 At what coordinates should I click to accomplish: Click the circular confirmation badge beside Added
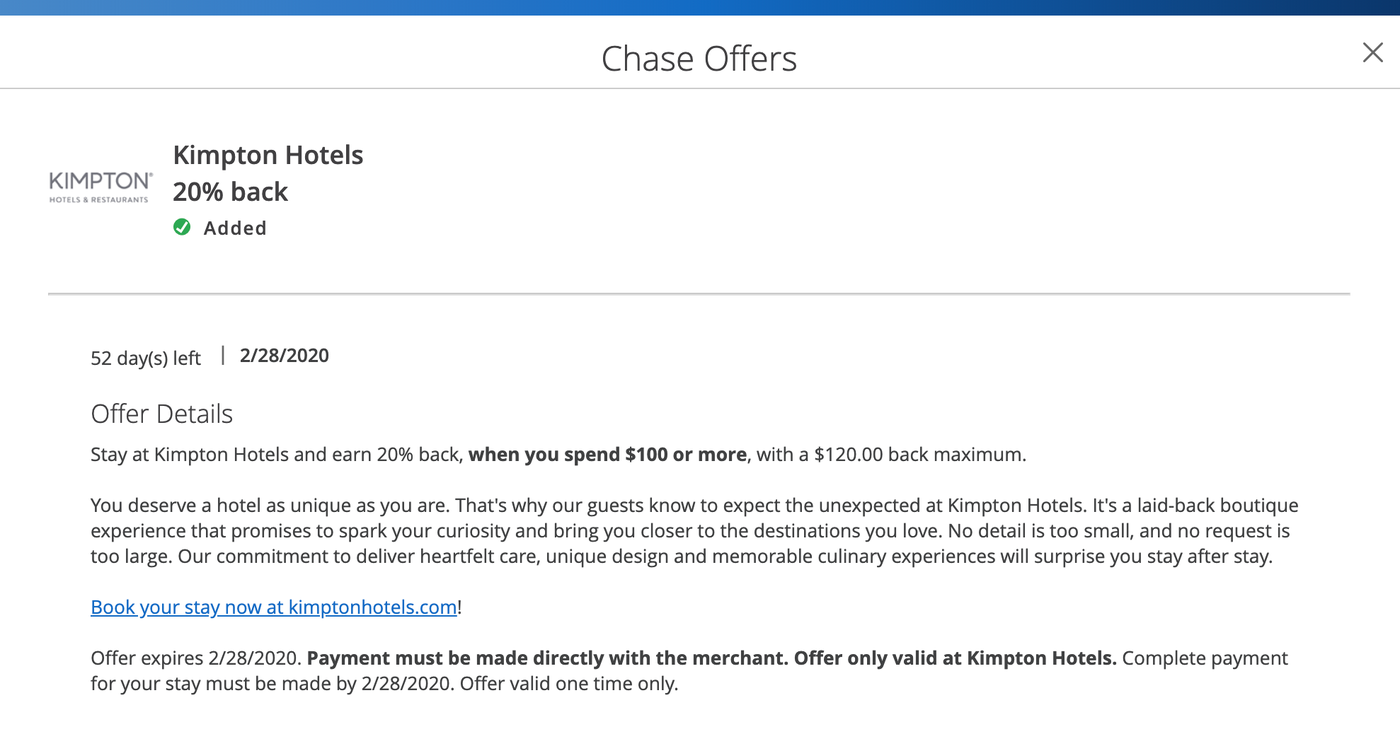[x=182, y=227]
